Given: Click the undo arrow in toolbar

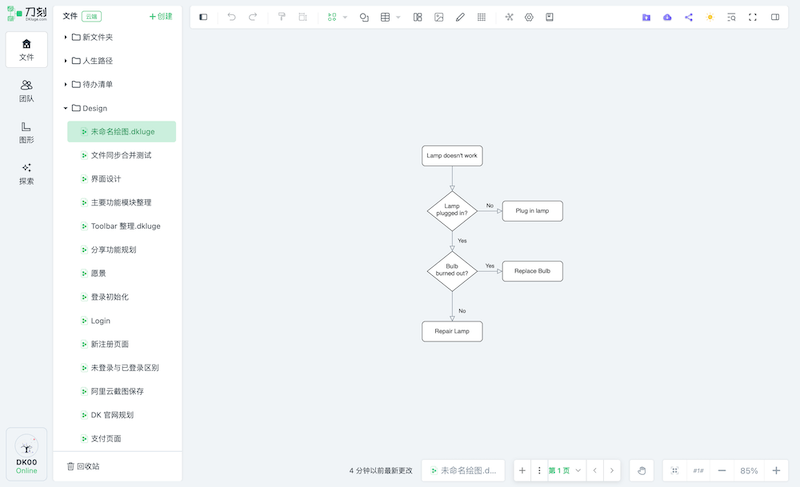Looking at the screenshot, I should tap(231, 17).
